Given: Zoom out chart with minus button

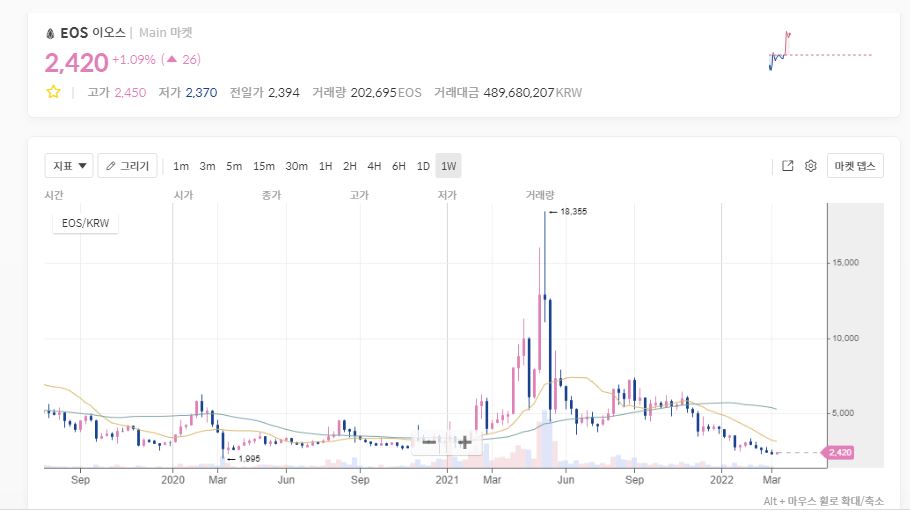Looking at the screenshot, I should coord(429,442).
